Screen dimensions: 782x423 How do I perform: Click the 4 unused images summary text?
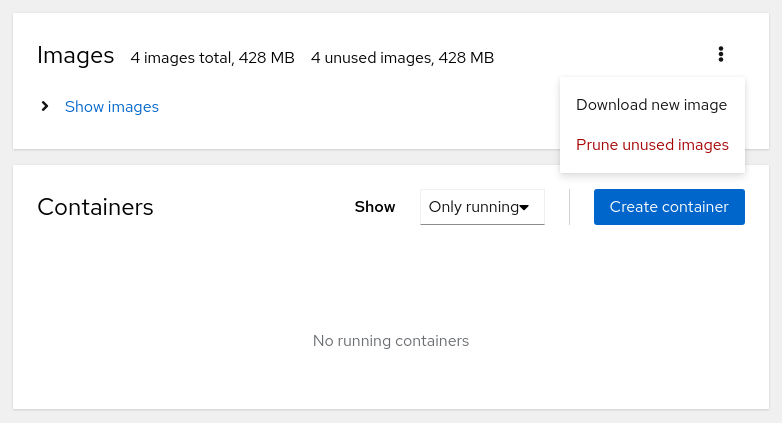pos(402,58)
